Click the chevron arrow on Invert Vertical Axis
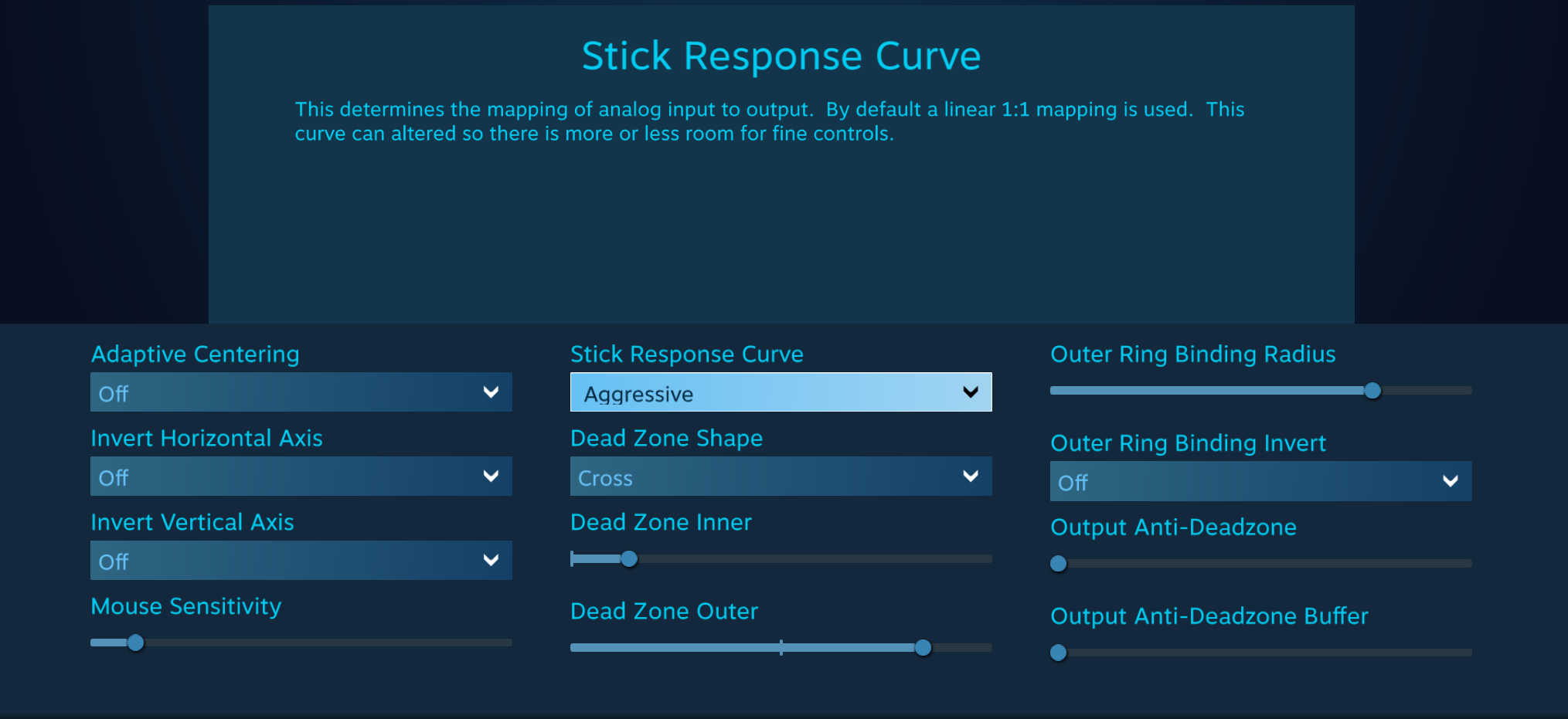 point(491,561)
